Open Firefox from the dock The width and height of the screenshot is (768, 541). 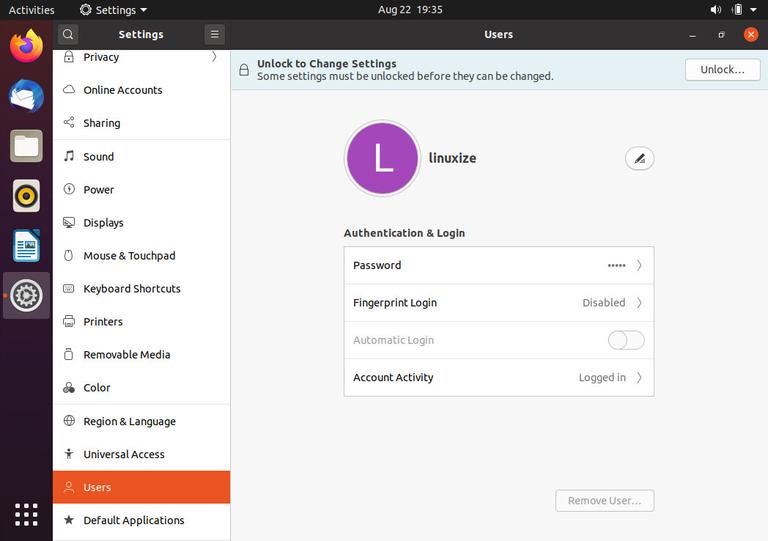coord(27,46)
